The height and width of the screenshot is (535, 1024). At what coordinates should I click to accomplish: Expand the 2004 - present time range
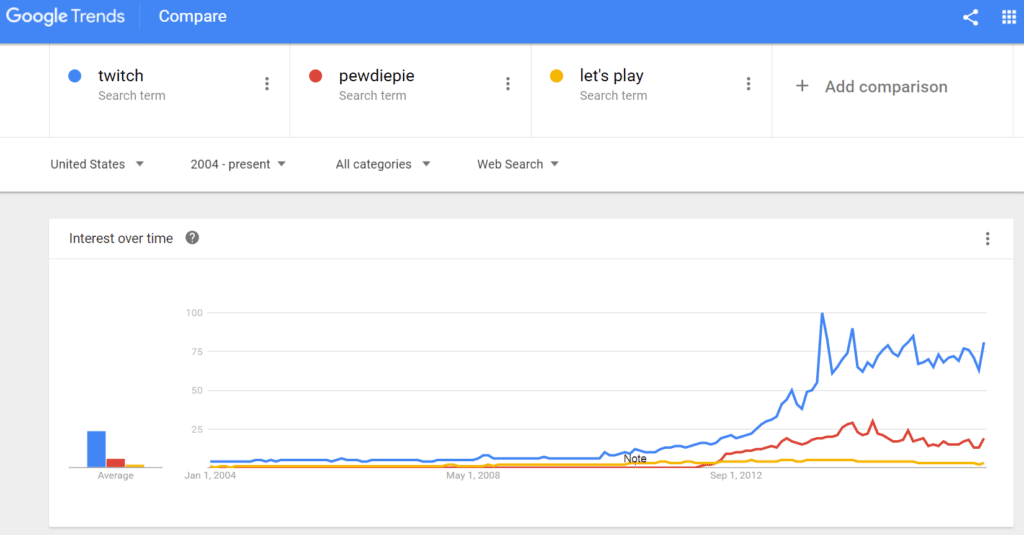(238, 164)
